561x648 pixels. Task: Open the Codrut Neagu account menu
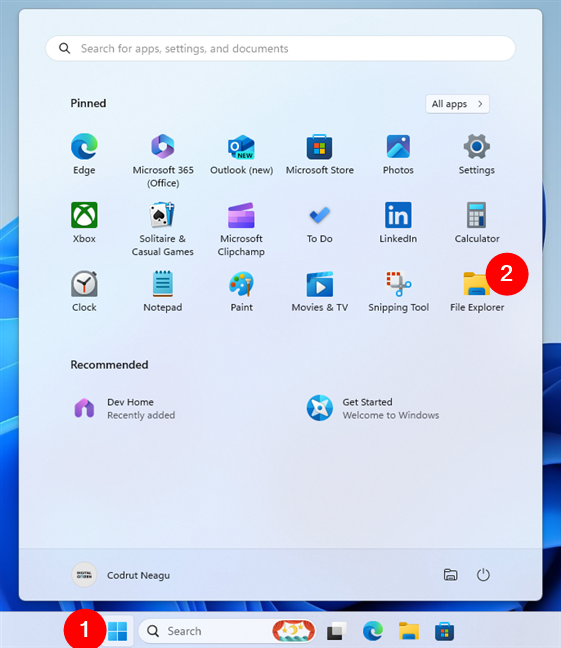pos(121,575)
